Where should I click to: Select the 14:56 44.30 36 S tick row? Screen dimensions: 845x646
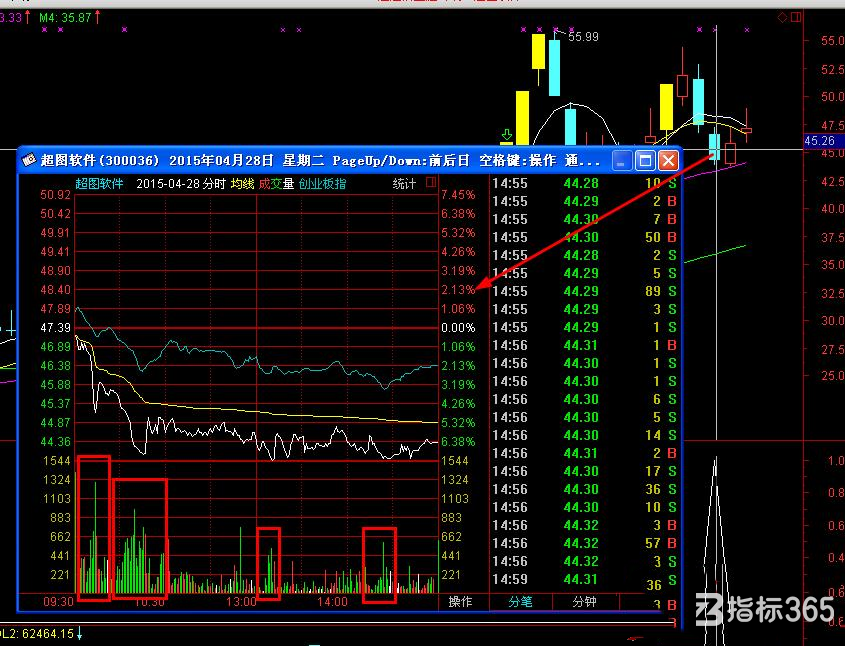pyautogui.click(x=585, y=489)
